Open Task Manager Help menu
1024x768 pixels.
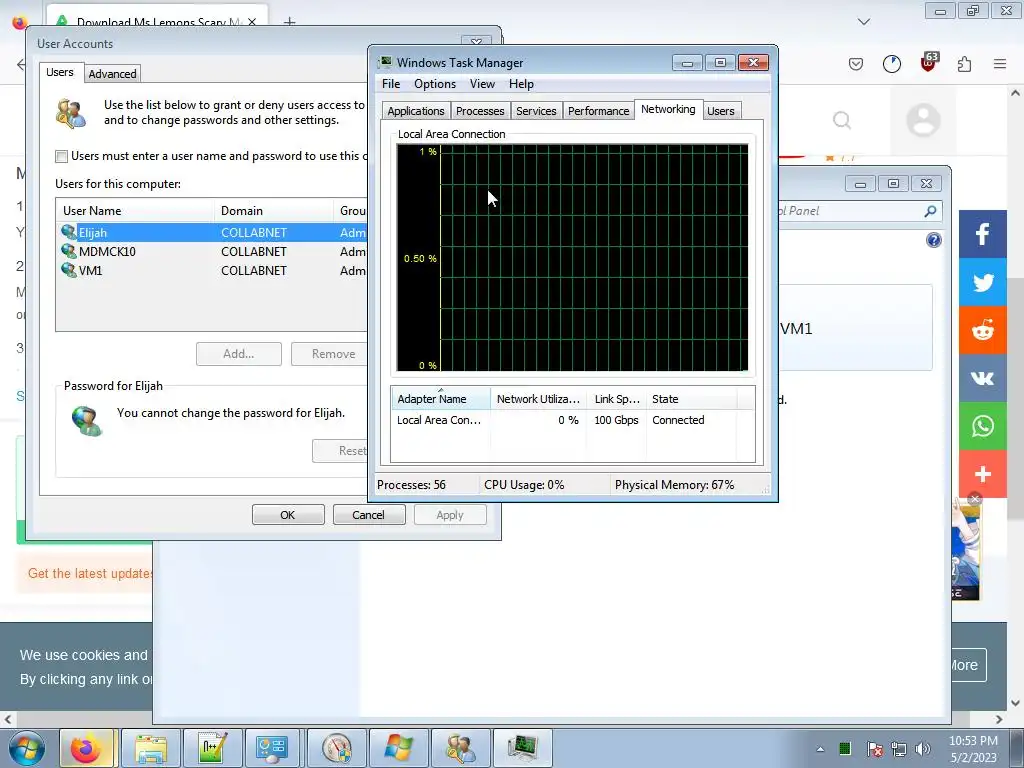[x=521, y=84]
